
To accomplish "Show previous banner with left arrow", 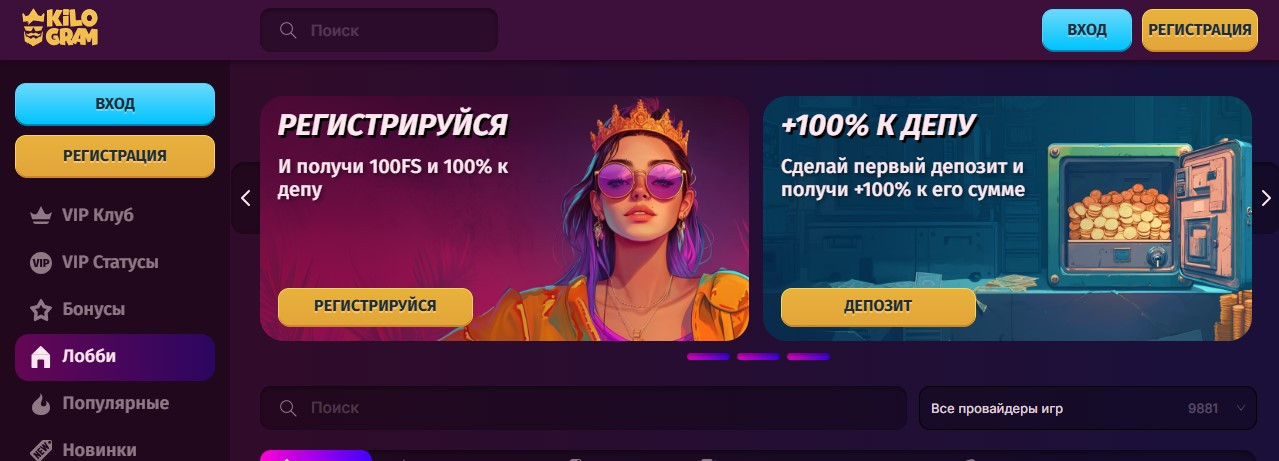I will tap(246, 198).
